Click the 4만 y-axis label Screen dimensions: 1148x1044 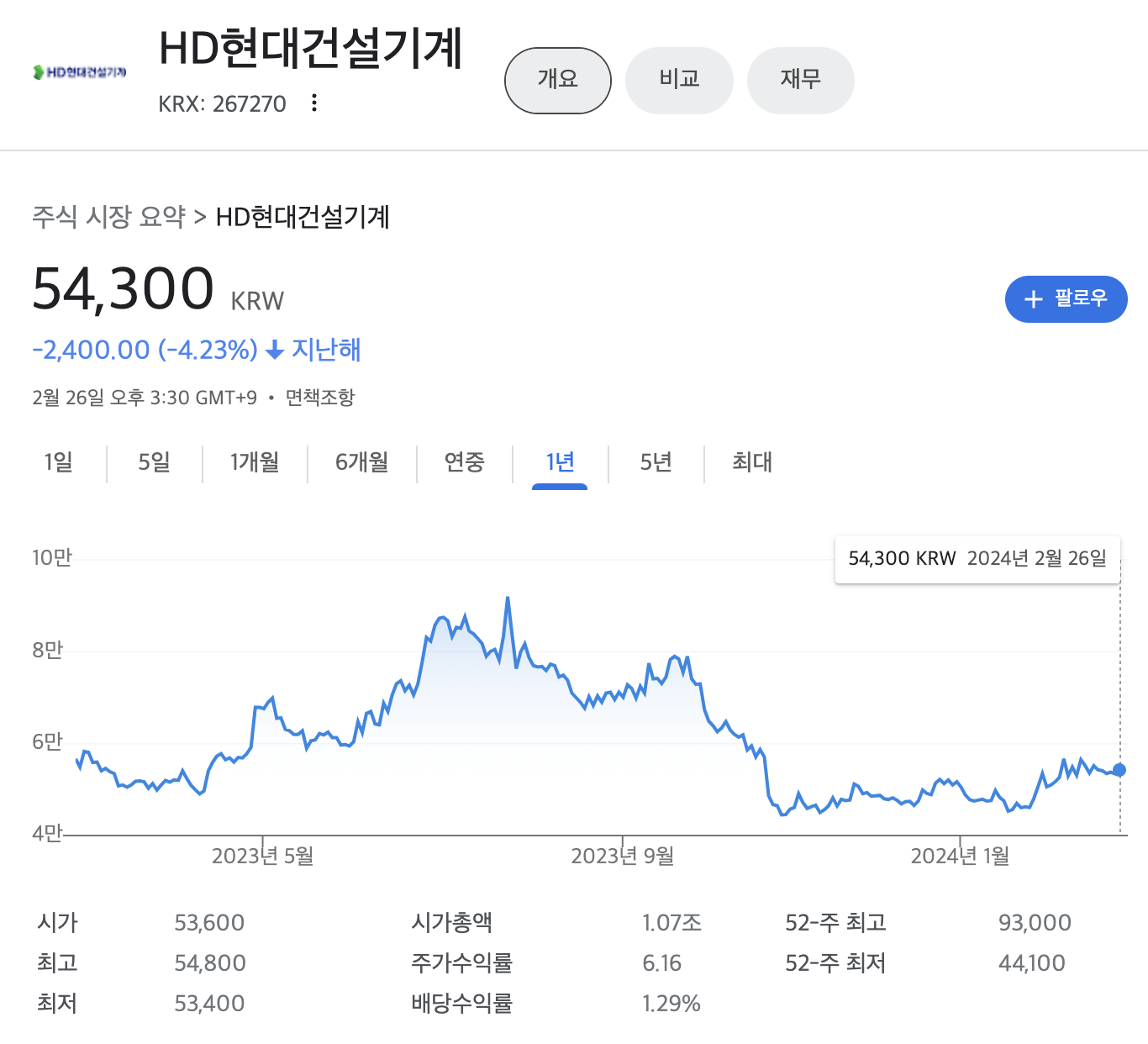tap(48, 833)
